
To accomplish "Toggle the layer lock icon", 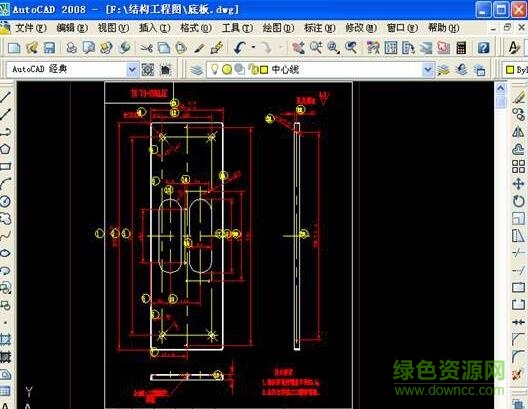I will 253,69.
